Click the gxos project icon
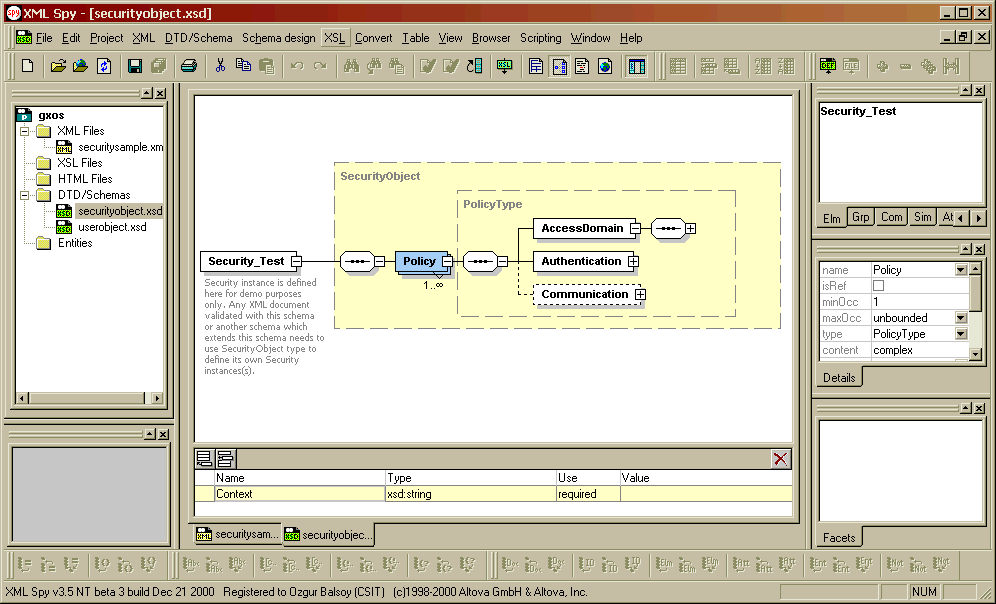This screenshot has width=996, height=604. point(24,115)
